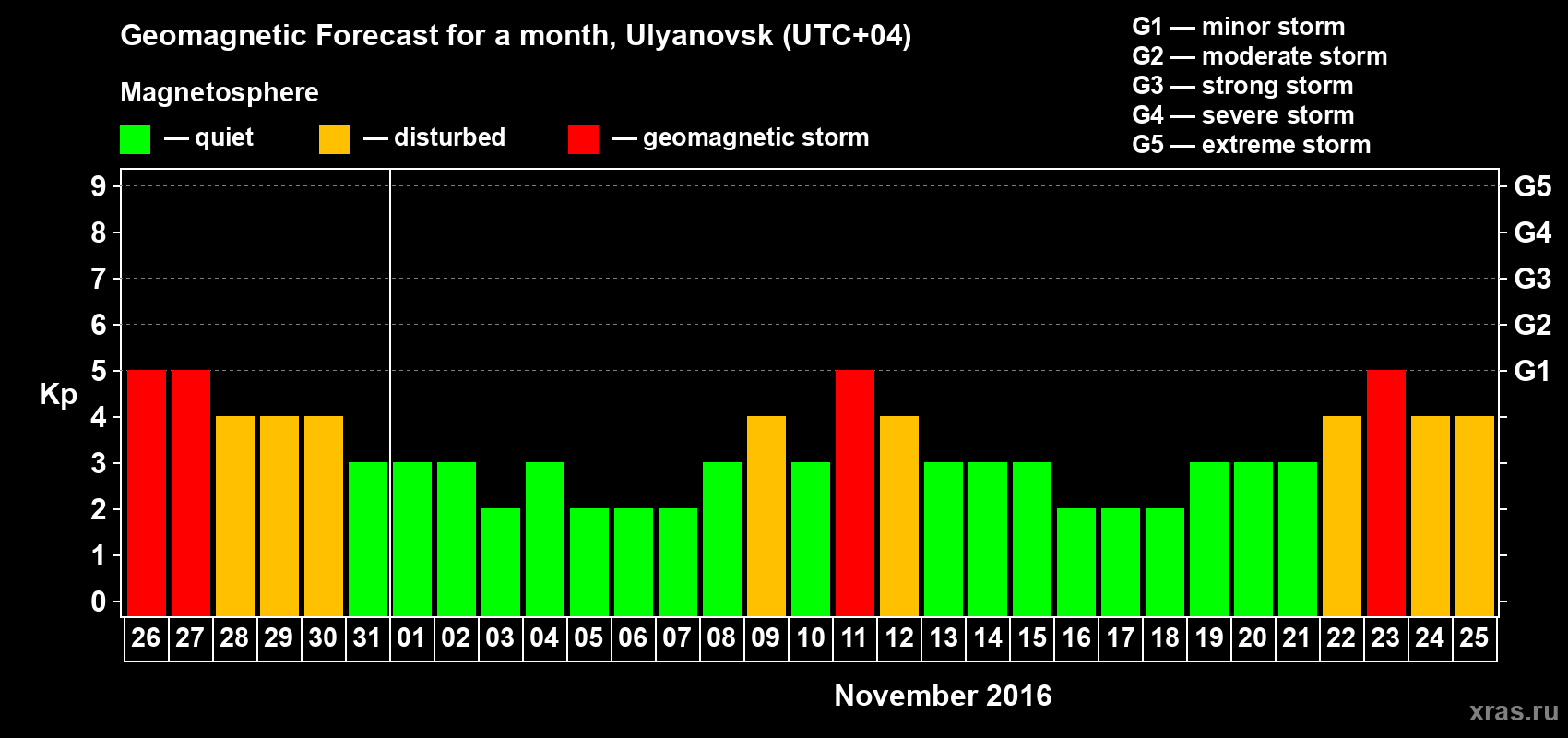Viewport: 1568px width, 738px height.
Task: Click the 'G2 — moderate storm' legend line
Action: click(1260, 56)
